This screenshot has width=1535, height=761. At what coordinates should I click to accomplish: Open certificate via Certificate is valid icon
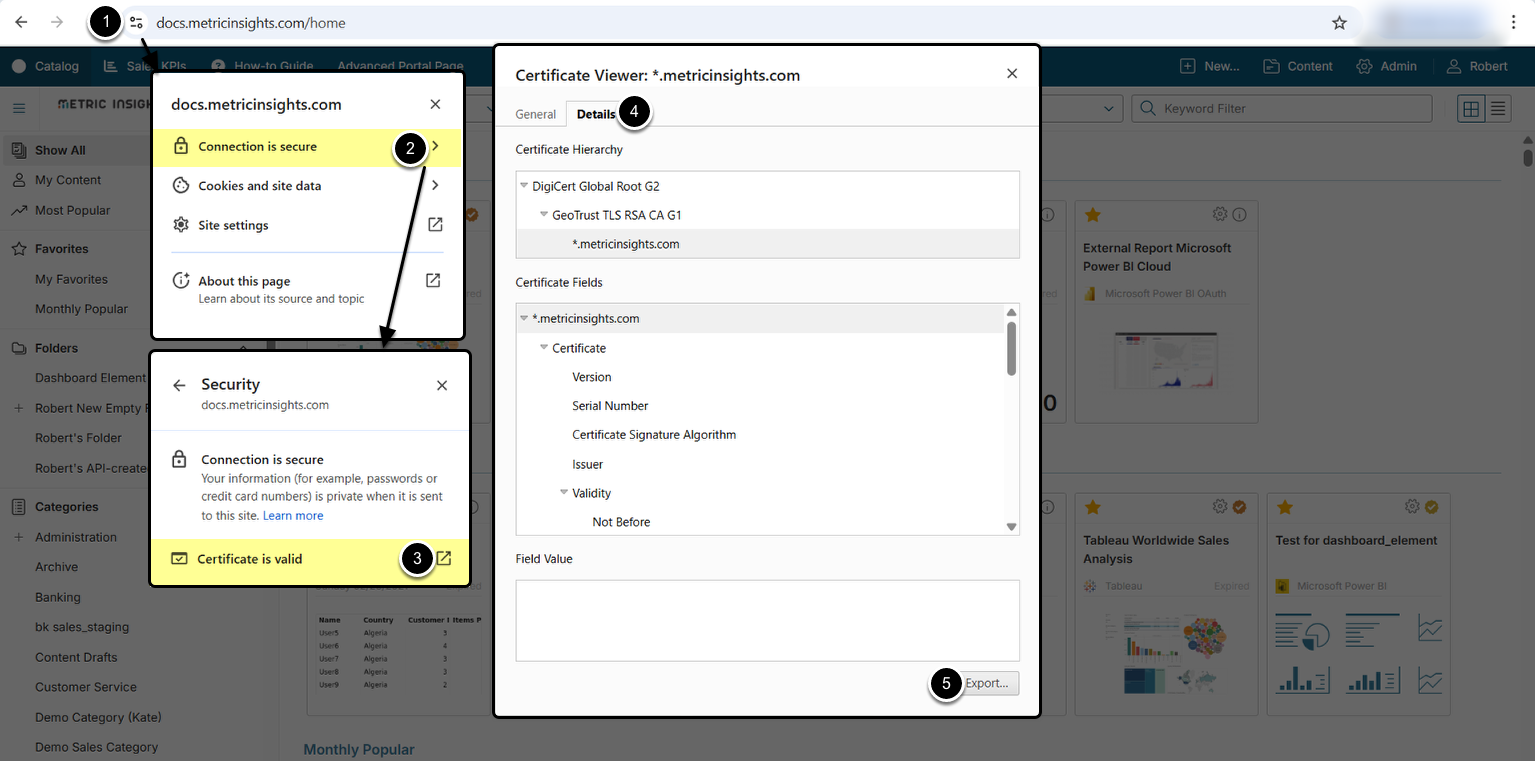(x=444, y=559)
